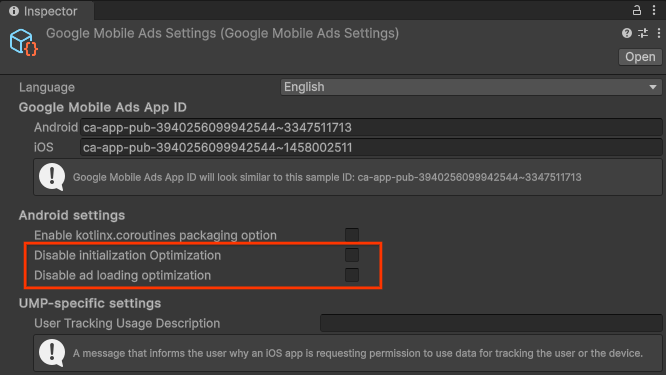This screenshot has width=666, height=375.
Task: Enable kotlinx.coroutines packaging option checkbox
Action: point(352,235)
